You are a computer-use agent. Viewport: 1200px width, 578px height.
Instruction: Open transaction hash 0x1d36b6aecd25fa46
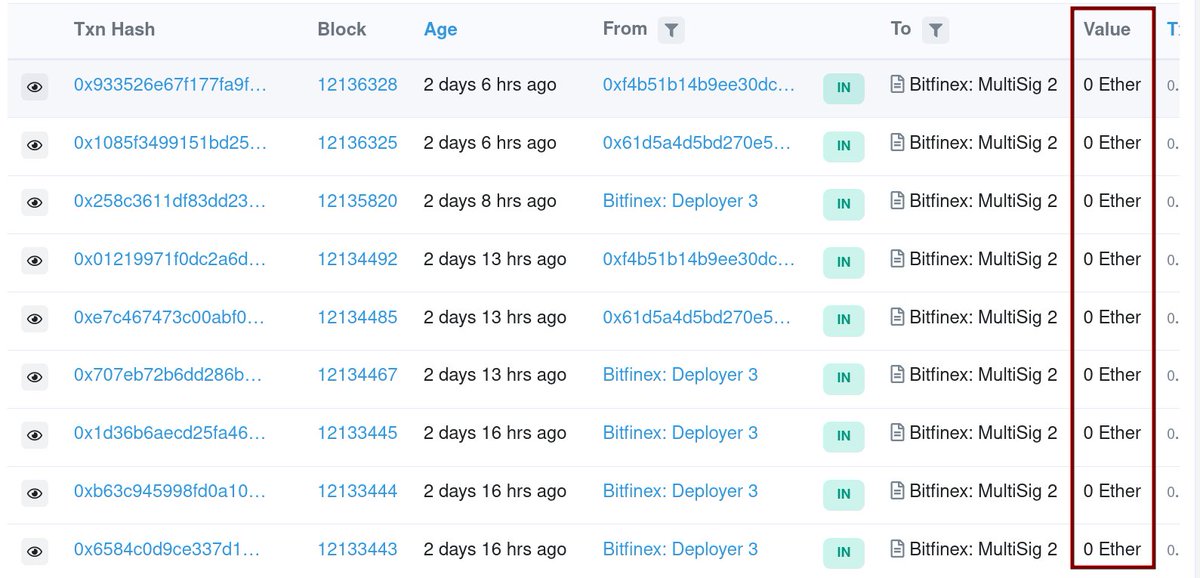pos(170,433)
